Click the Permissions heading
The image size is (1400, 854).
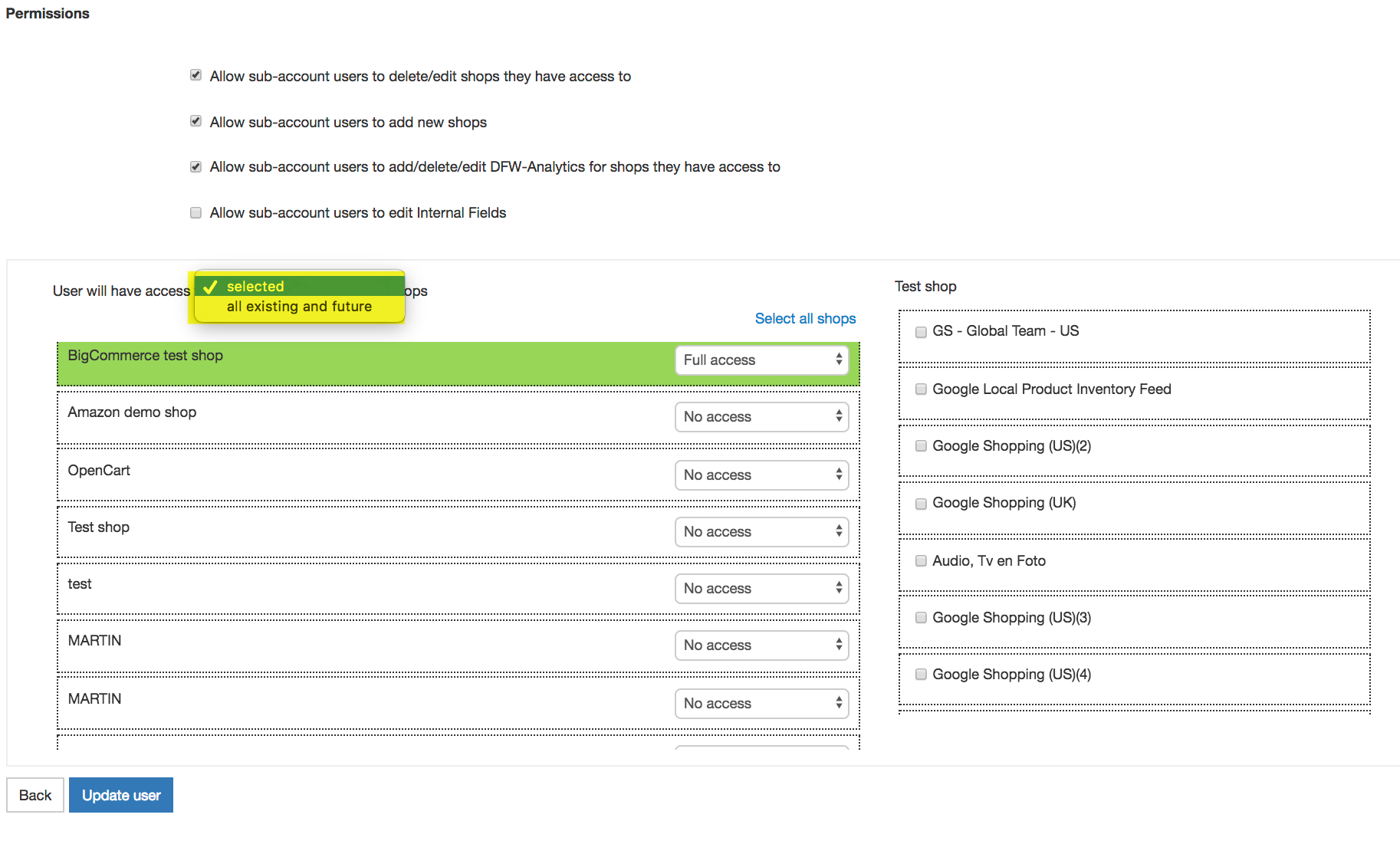[x=48, y=13]
